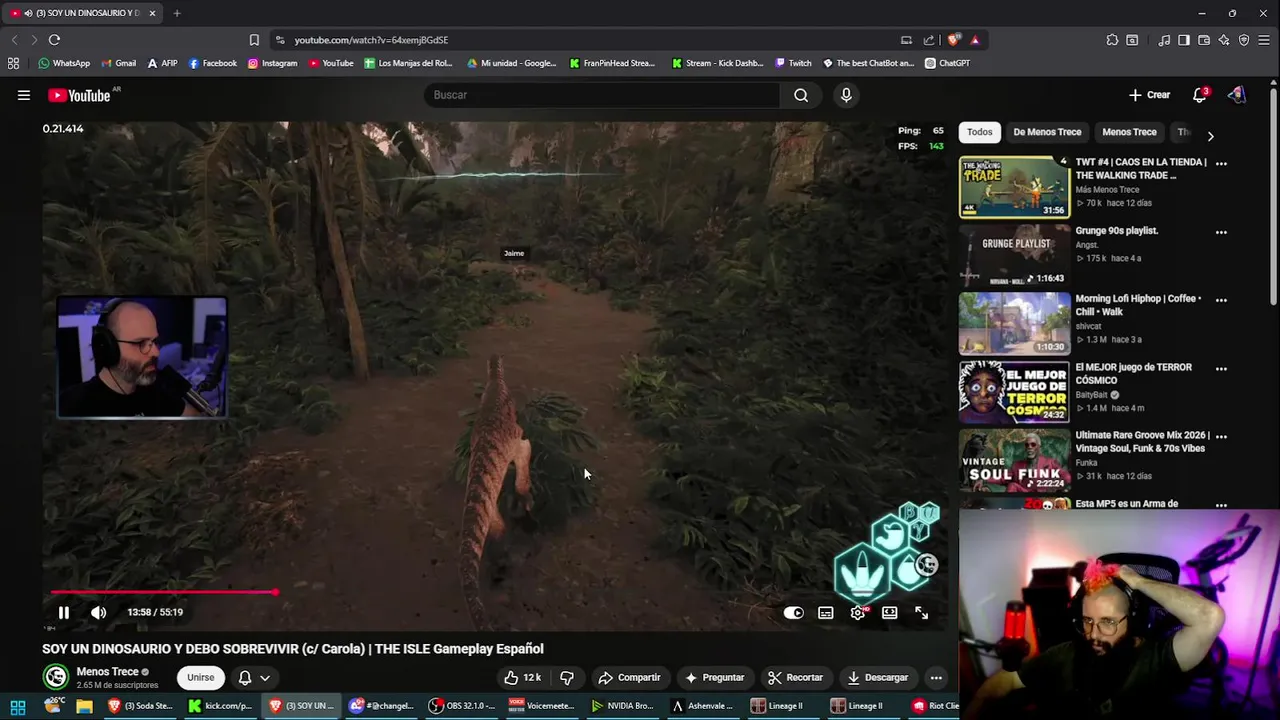
Task: Open options for Walking Trade video
Action: pyautogui.click(x=1221, y=163)
